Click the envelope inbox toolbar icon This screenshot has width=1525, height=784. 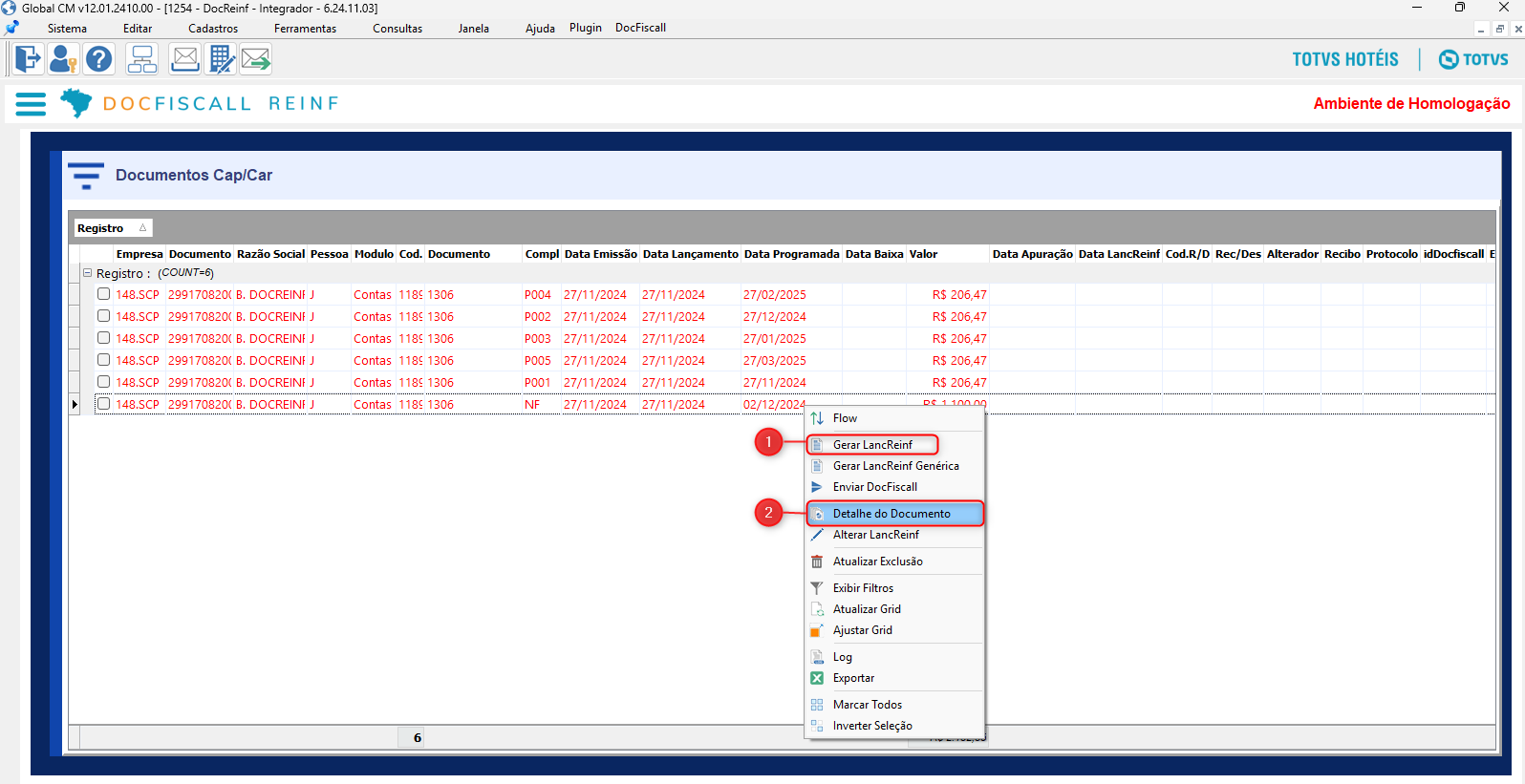click(x=184, y=59)
